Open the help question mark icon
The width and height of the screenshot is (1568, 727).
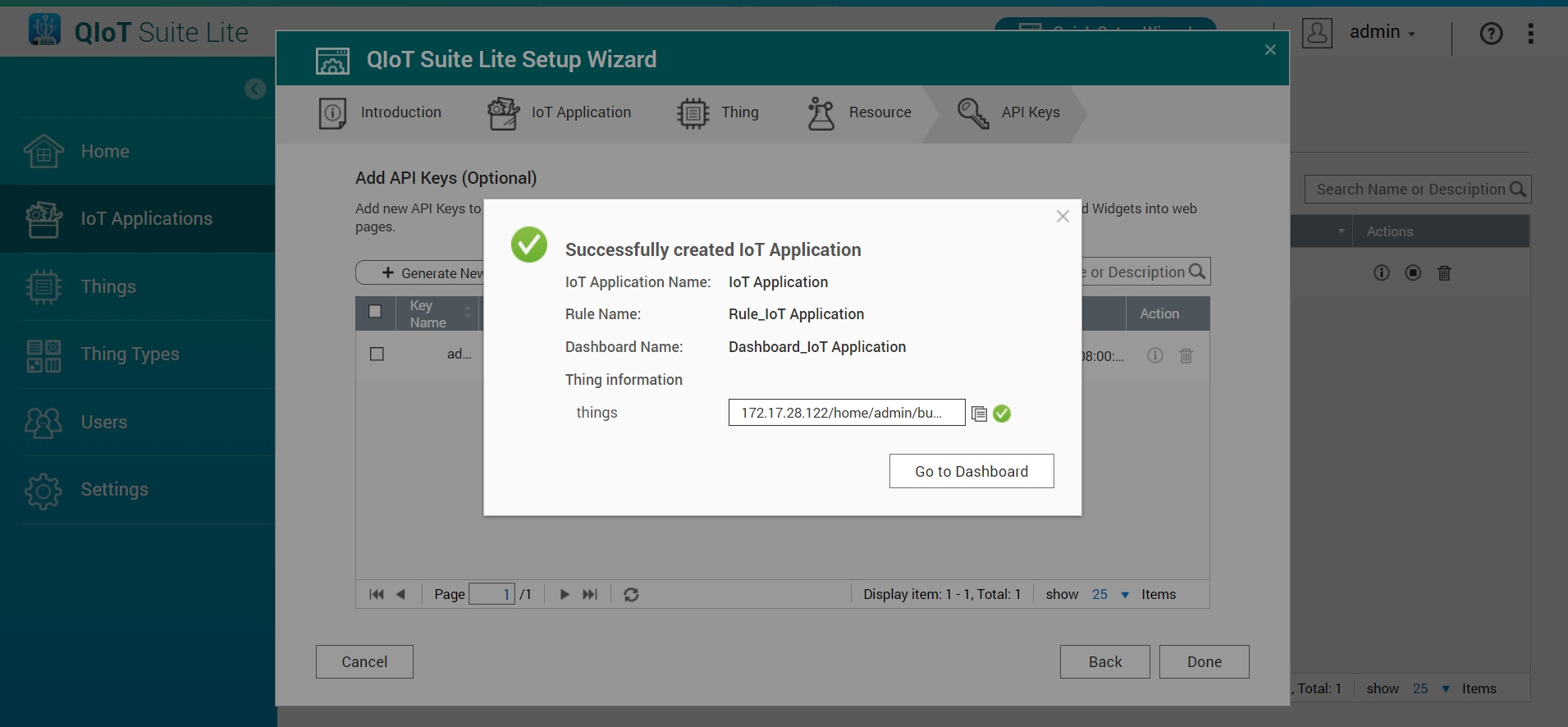point(1491,34)
